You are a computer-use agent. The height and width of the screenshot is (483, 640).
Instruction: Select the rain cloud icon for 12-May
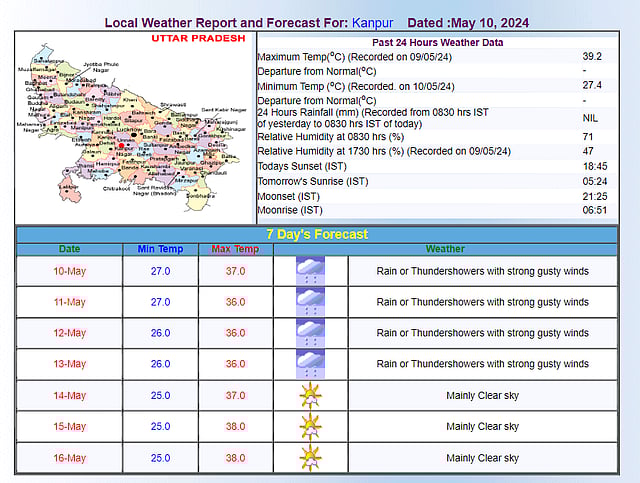tap(311, 333)
